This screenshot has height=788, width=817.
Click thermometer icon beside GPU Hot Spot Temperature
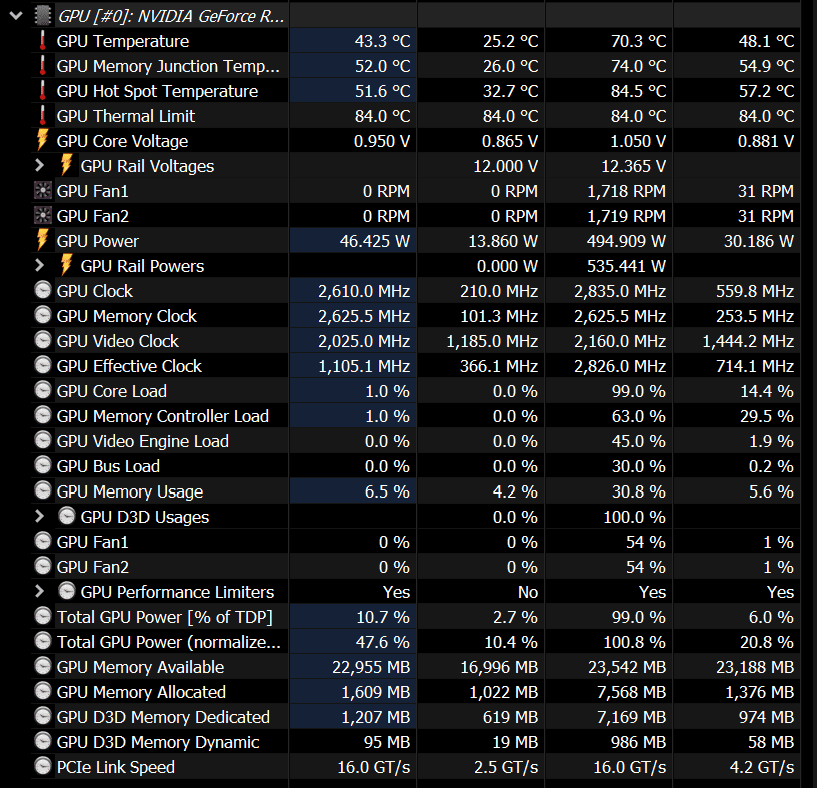[43, 91]
